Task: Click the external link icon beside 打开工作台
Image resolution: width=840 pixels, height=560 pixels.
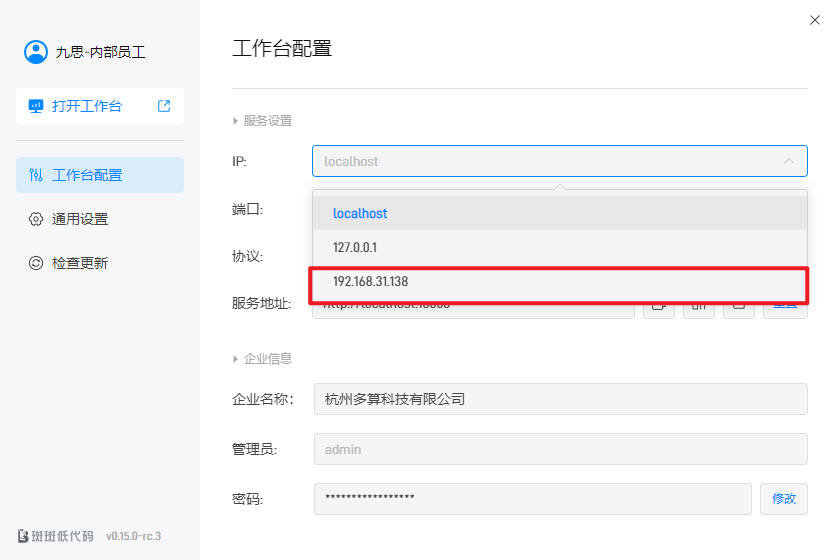Action: coord(164,106)
